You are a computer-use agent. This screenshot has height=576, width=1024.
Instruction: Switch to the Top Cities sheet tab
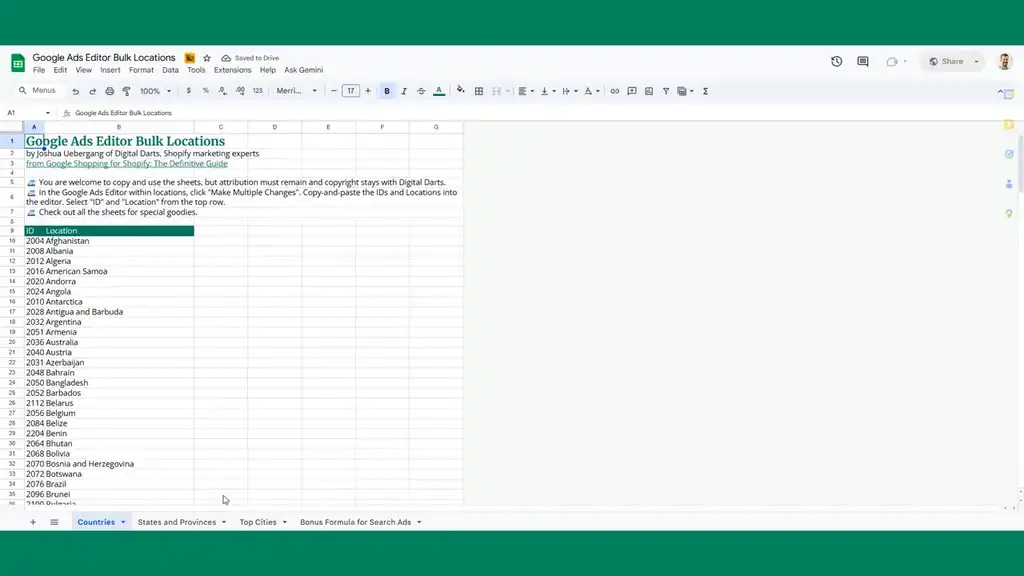click(x=256, y=521)
